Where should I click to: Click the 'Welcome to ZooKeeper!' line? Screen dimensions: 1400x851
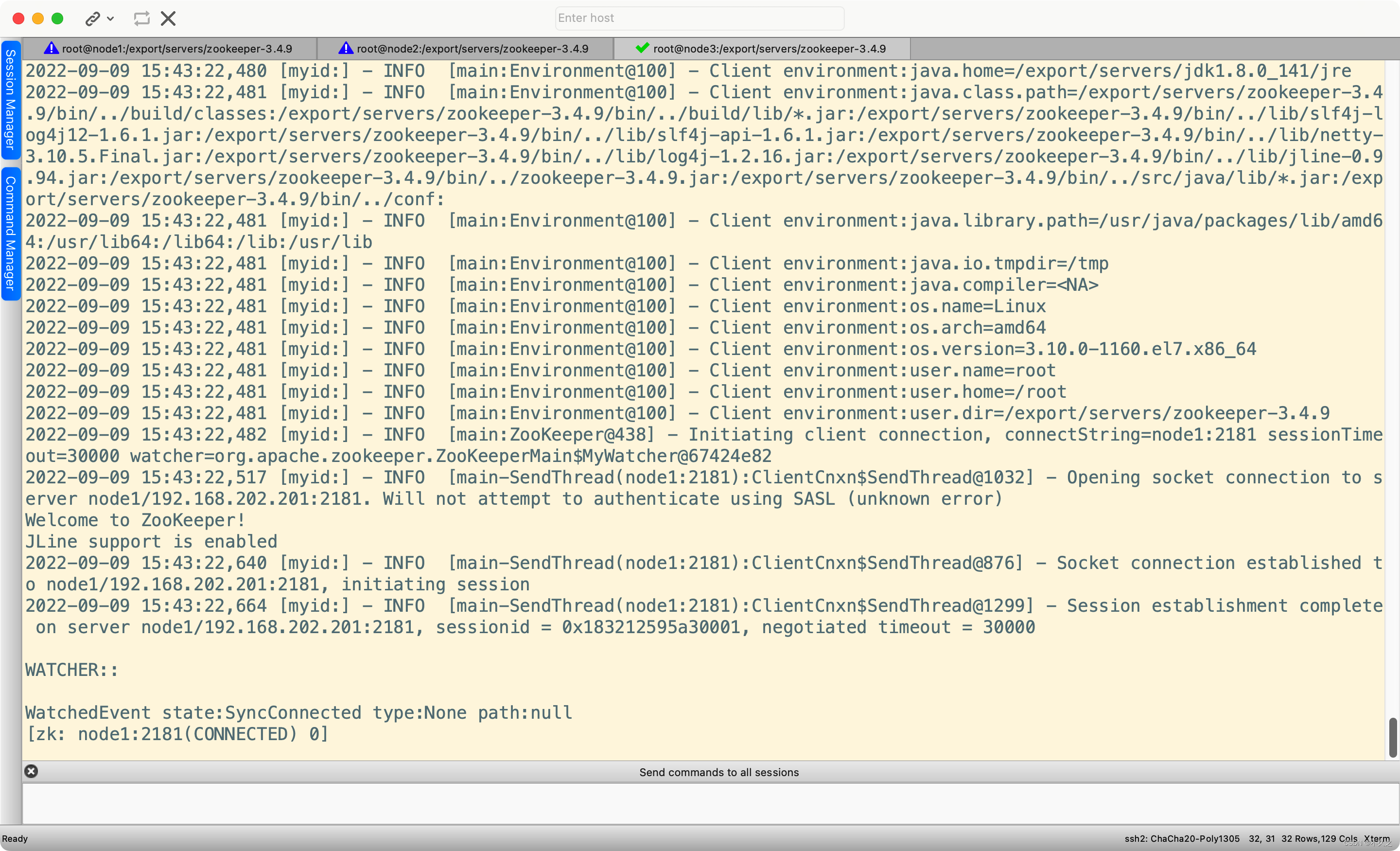[135, 520]
